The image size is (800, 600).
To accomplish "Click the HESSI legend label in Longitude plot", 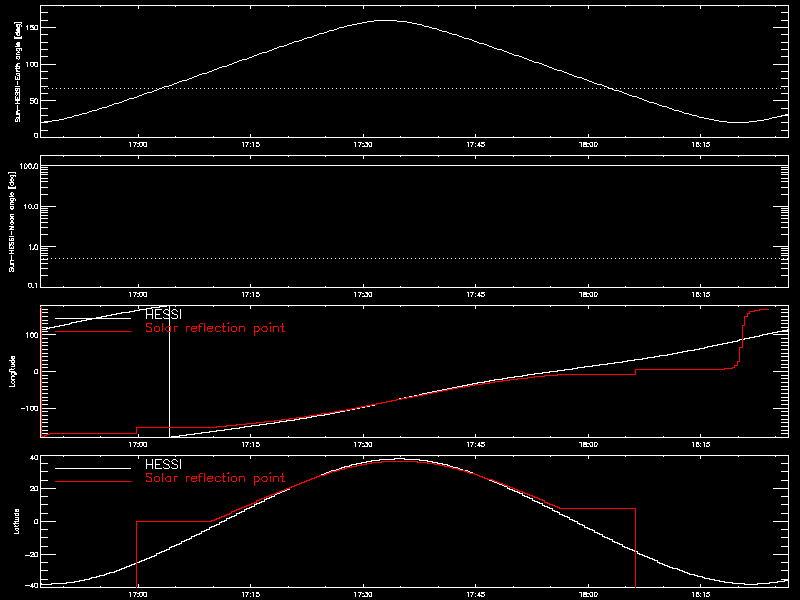I will [x=163, y=314].
